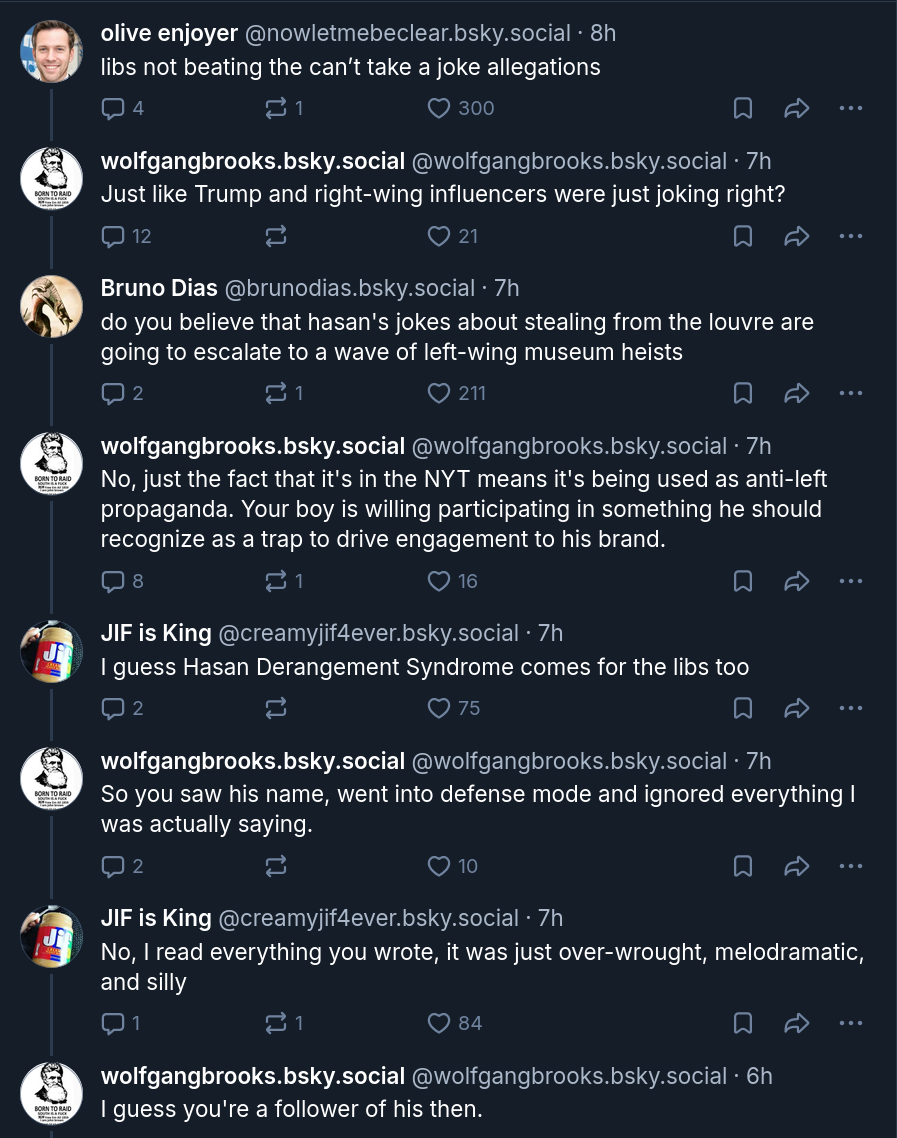Screen dimensions: 897x1138
Task: Open the 8h timestamp on olive enjoyer's post
Action: click(603, 33)
